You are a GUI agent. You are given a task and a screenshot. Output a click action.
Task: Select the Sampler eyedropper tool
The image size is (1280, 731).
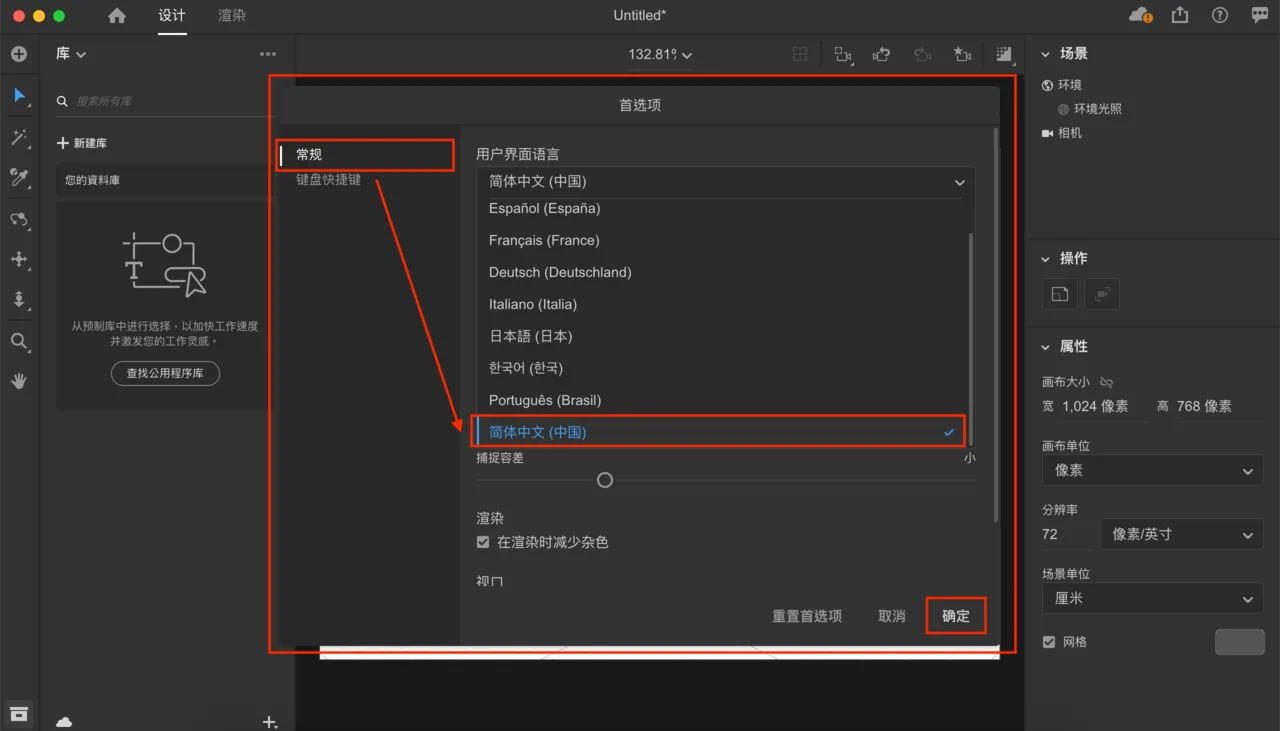[x=19, y=178]
